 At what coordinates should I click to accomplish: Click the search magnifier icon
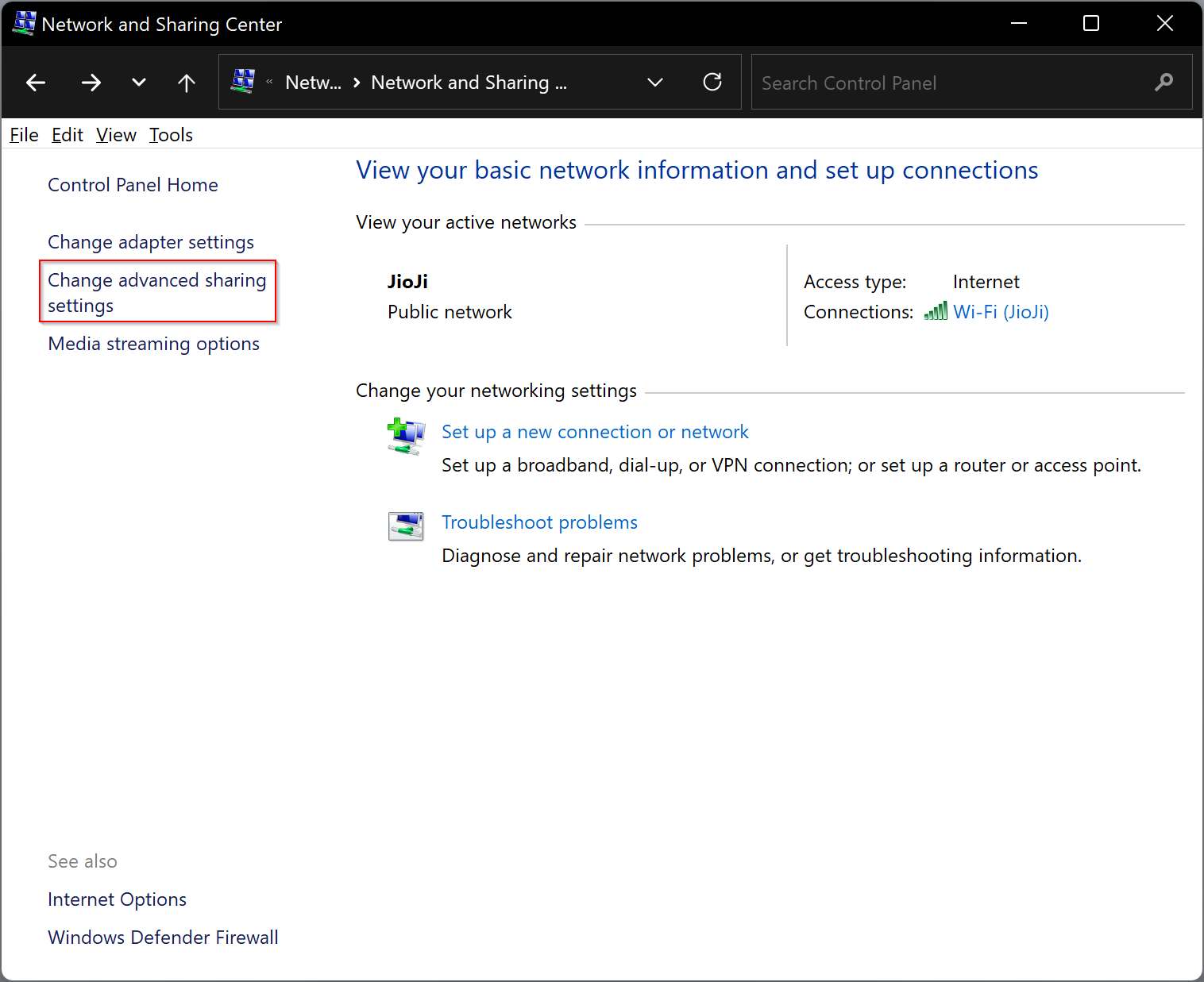(1163, 82)
